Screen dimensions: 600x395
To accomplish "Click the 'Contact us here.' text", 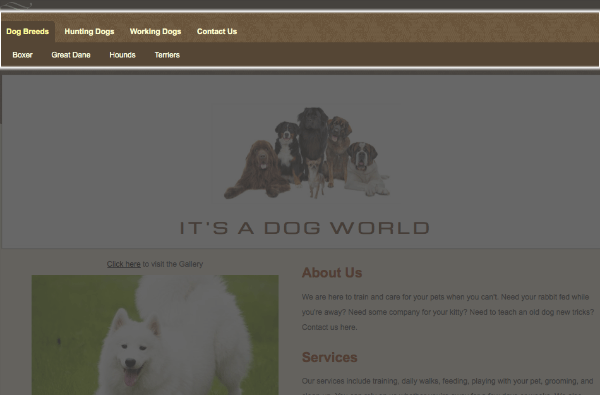I will pos(329,327).
